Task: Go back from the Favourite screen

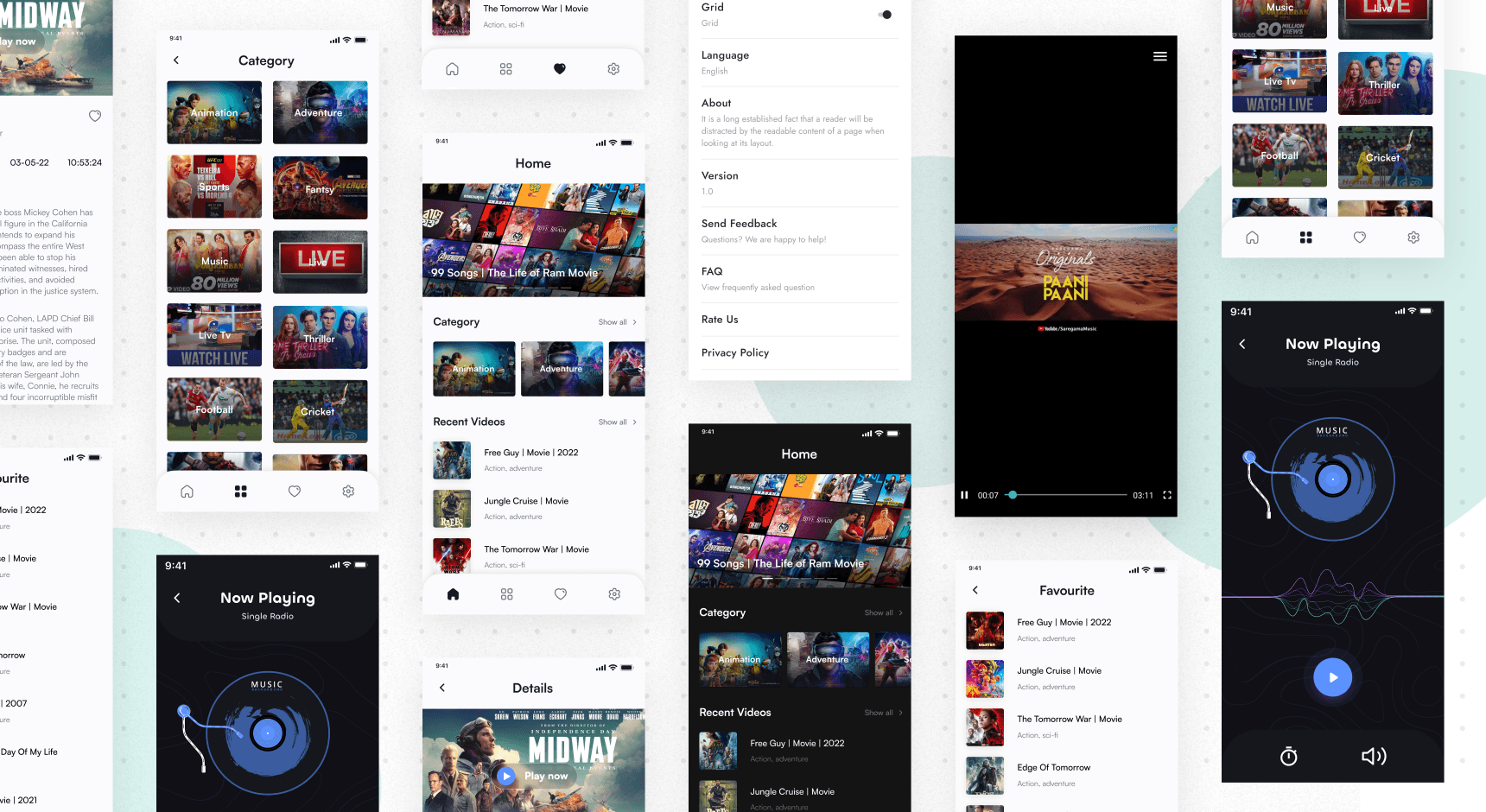Action: pos(975,590)
